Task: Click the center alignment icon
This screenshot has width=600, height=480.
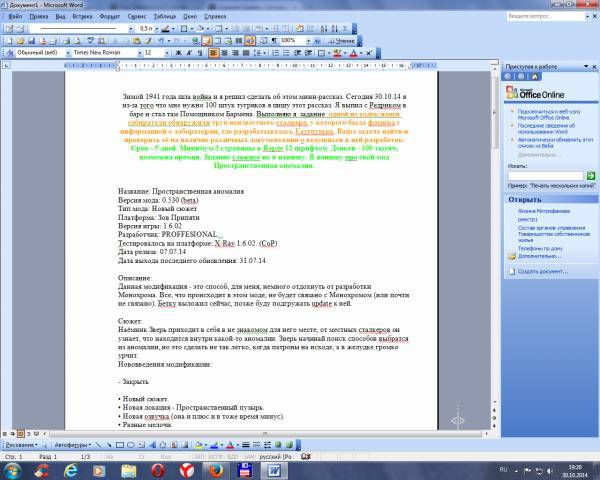Action: click(x=224, y=52)
